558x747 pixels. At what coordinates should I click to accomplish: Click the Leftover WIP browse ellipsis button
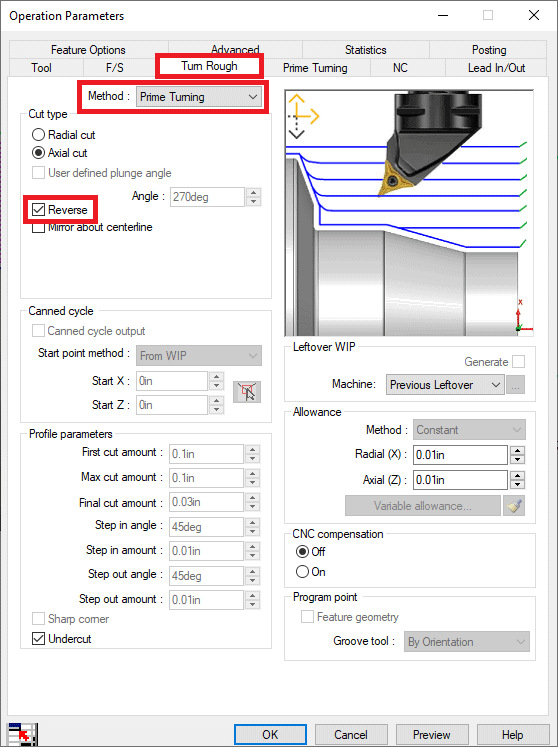click(x=515, y=385)
